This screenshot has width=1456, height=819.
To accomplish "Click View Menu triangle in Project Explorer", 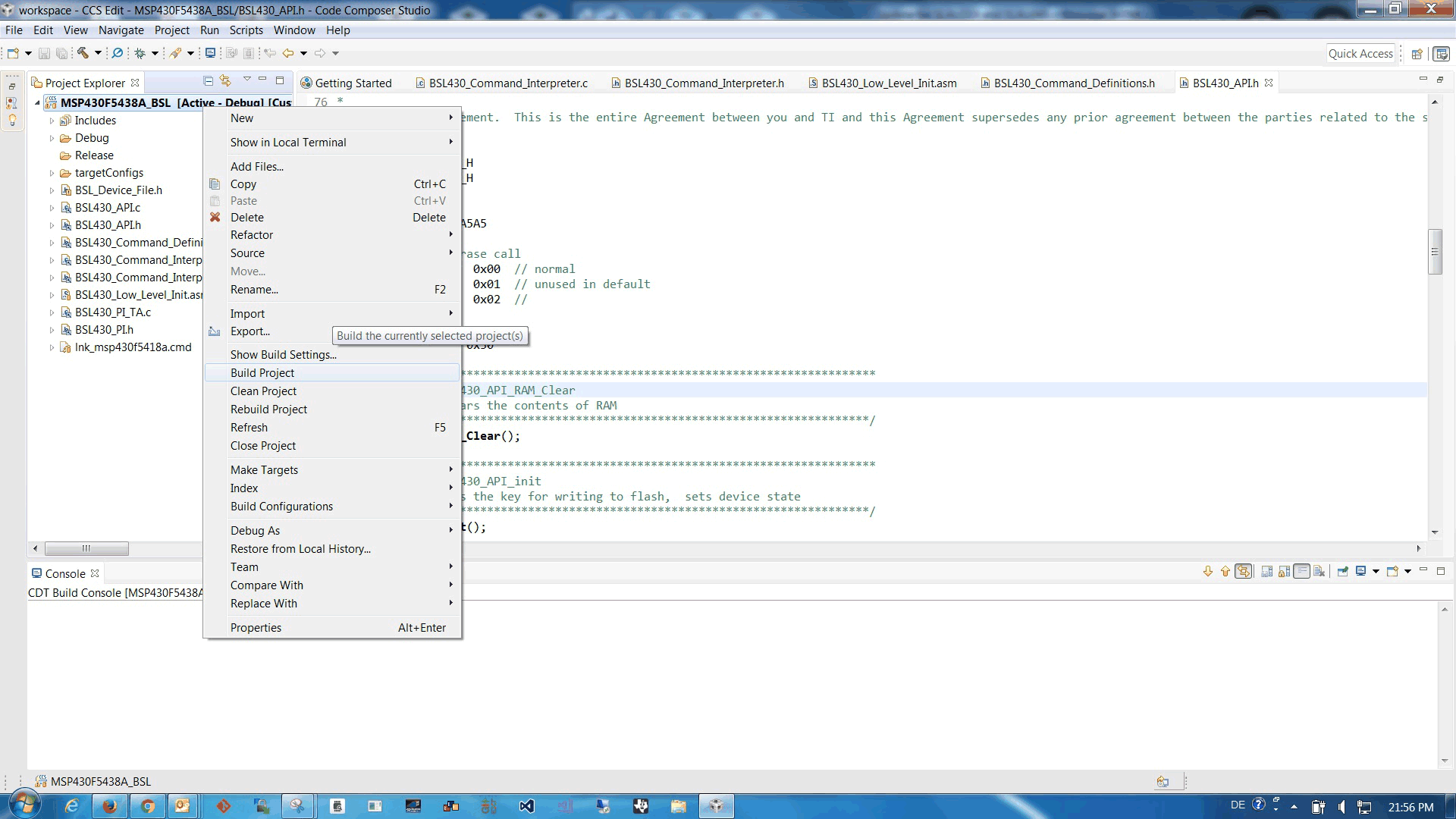I will [x=246, y=80].
